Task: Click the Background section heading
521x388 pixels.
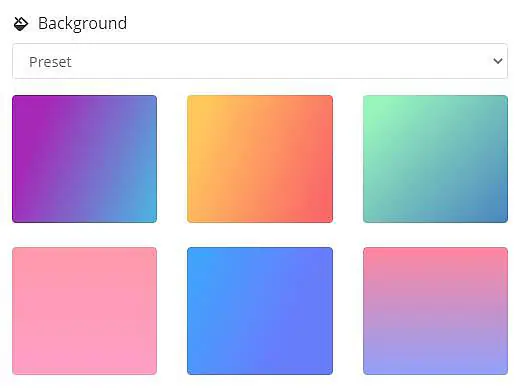Action: (82, 24)
